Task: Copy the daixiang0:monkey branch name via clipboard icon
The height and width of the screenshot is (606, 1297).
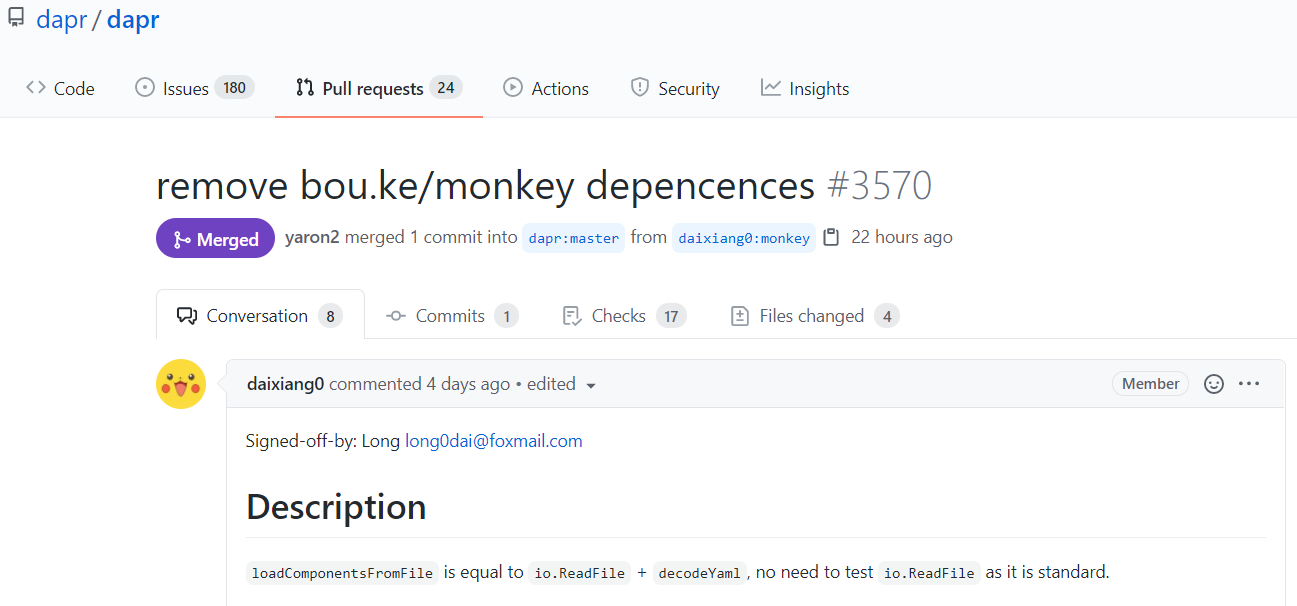Action: [831, 238]
